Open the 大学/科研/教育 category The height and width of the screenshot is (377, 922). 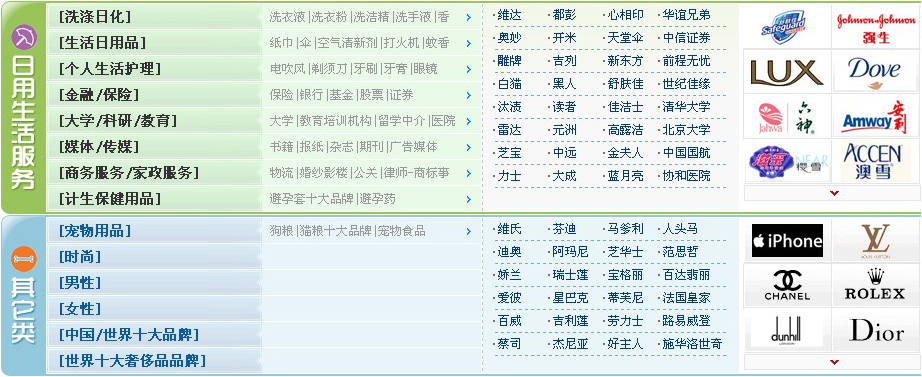pyautogui.click(x=117, y=121)
